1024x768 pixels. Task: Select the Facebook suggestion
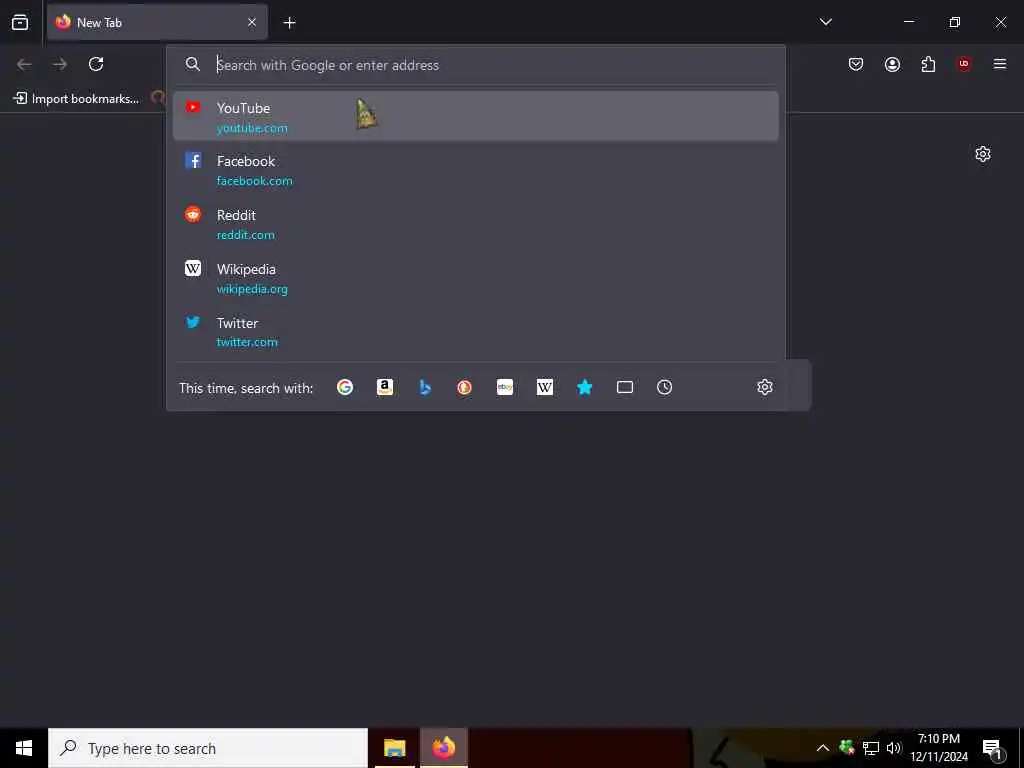[475, 170]
